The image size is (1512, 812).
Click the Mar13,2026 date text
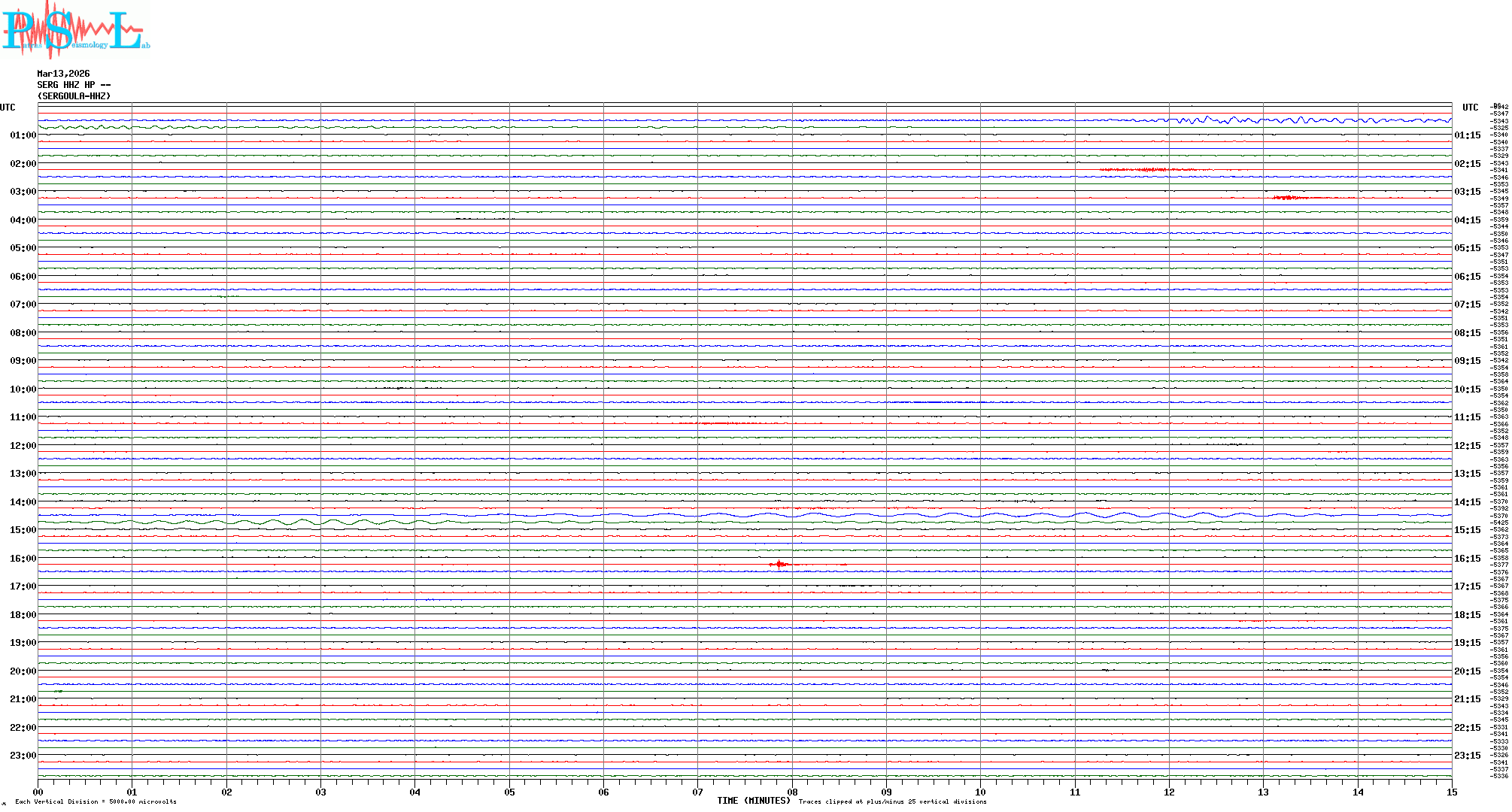tap(63, 74)
